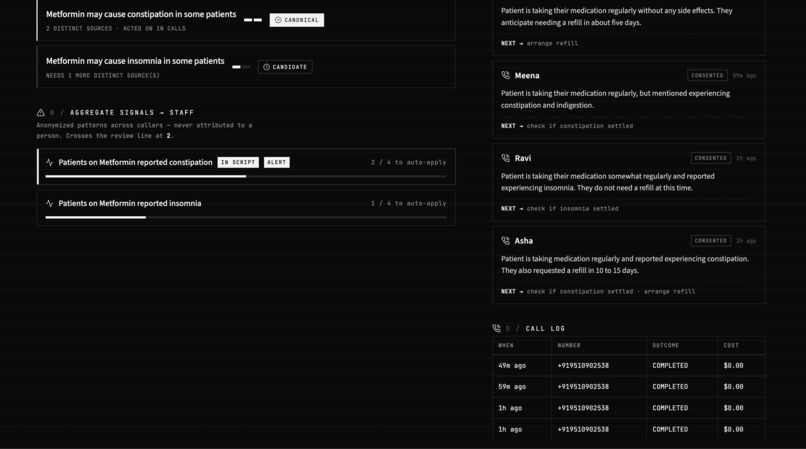Open the 'Metformin may cause insomnia in some patients' fact
This screenshot has width=806, height=449.
[246, 67]
